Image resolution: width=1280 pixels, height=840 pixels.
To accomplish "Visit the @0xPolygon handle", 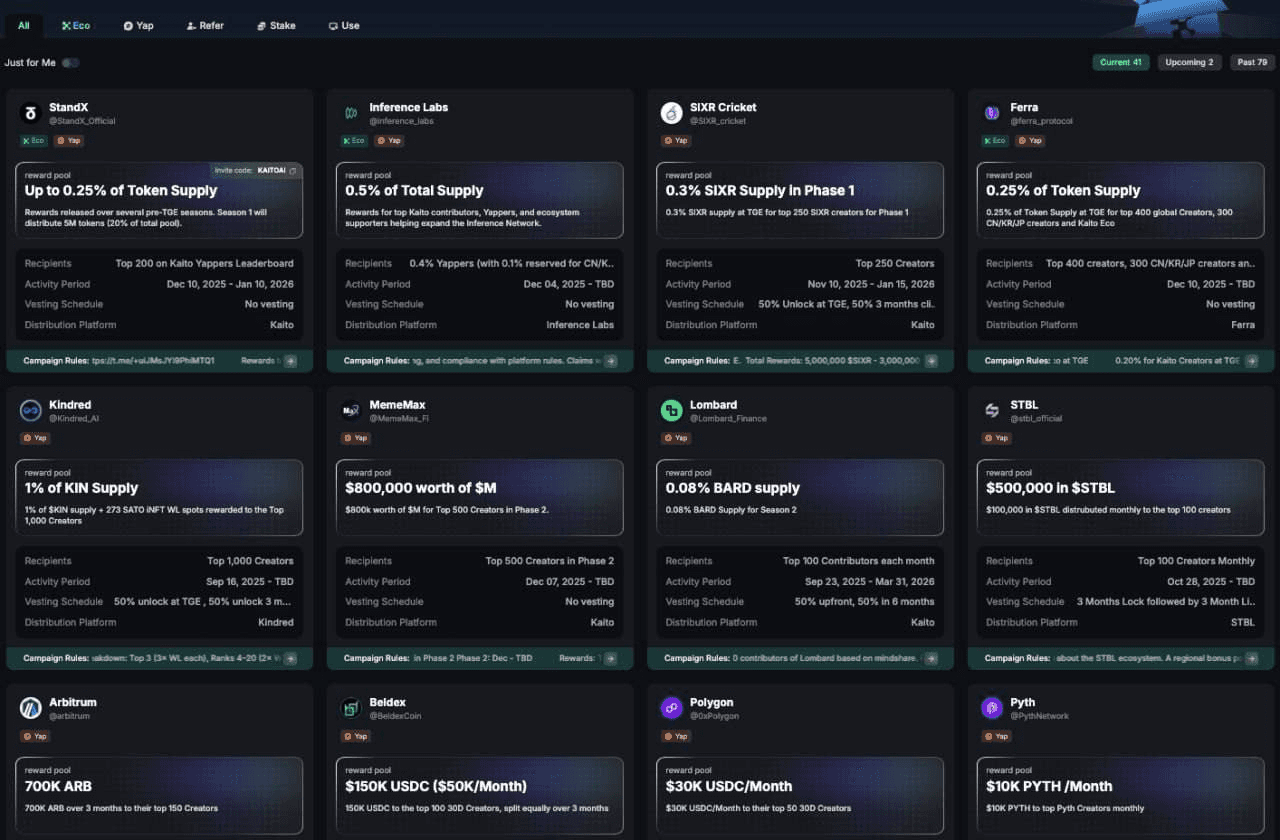I will click(x=716, y=716).
